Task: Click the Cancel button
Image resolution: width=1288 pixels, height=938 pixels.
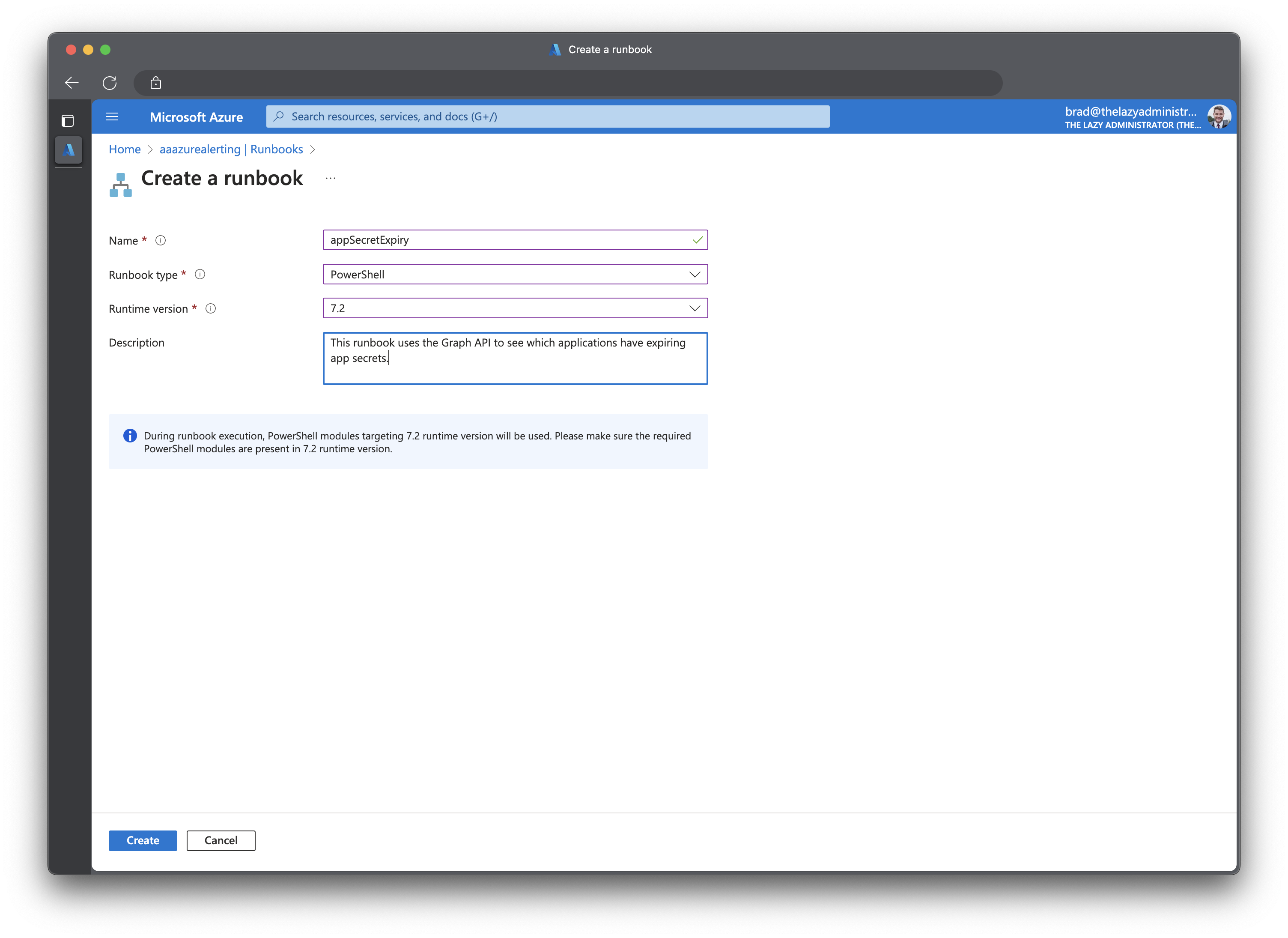Action: click(221, 840)
